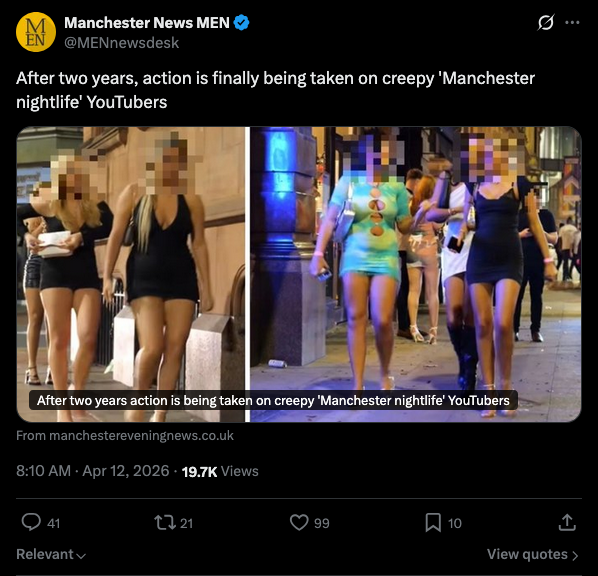The width and height of the screenshot is (598, 576).
Task: Click the share upload icon
Action: pos(567,523)
